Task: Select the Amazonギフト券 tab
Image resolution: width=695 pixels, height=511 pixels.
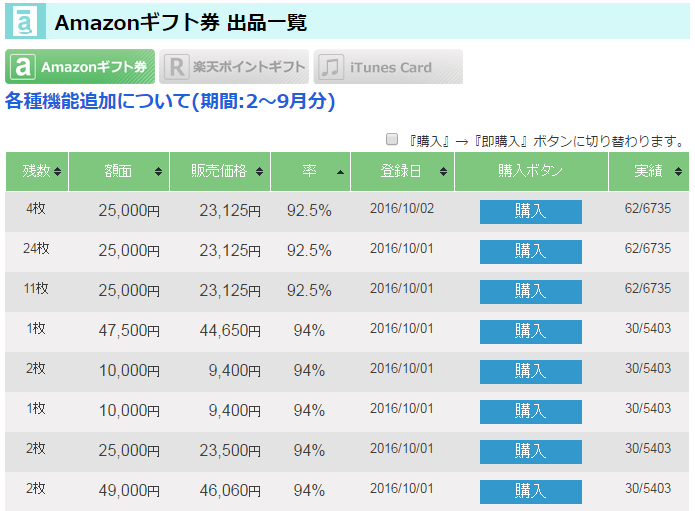Action: [x=80, y=67]
